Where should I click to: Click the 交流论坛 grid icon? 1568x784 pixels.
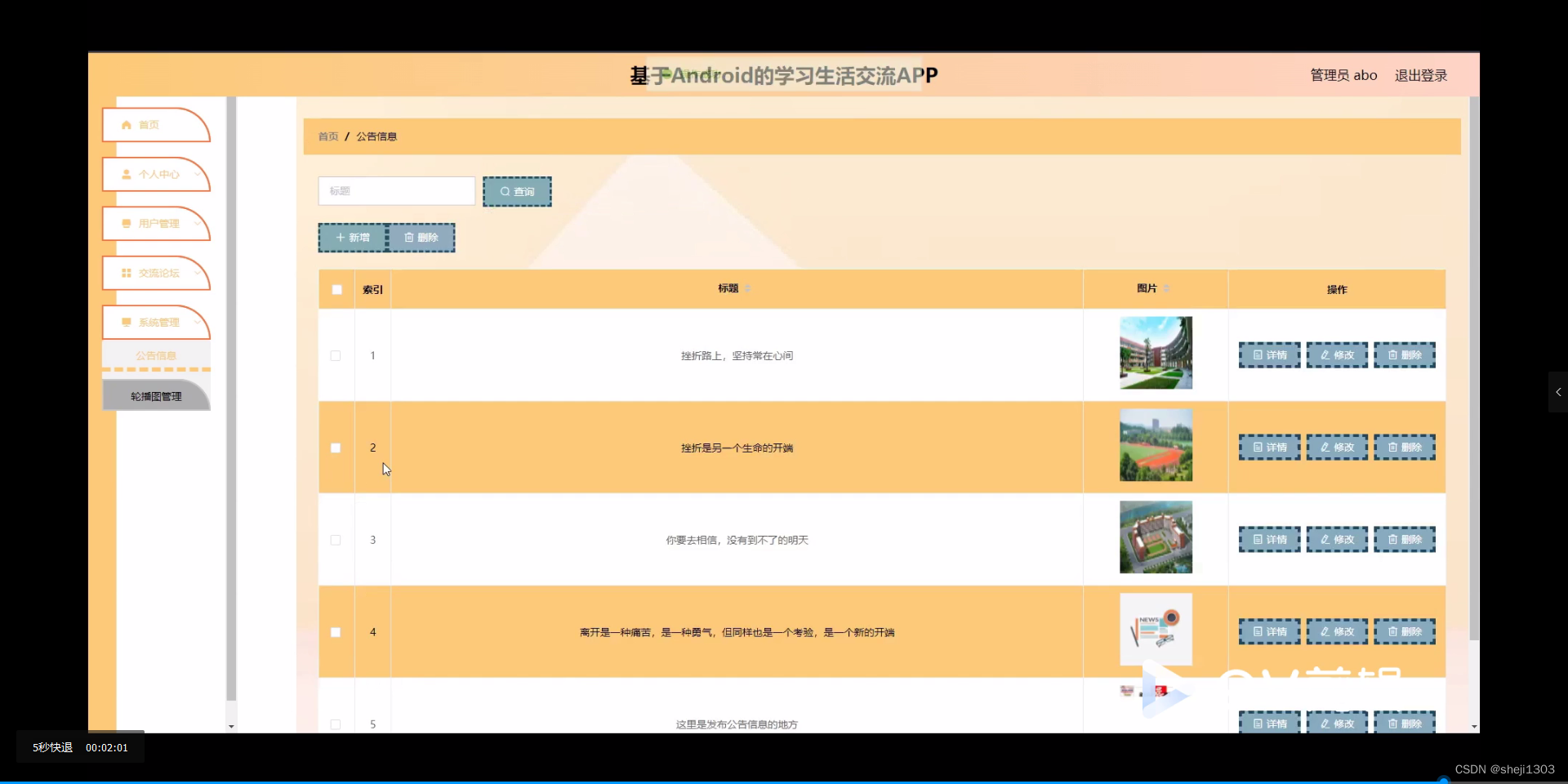coord(126,273)
